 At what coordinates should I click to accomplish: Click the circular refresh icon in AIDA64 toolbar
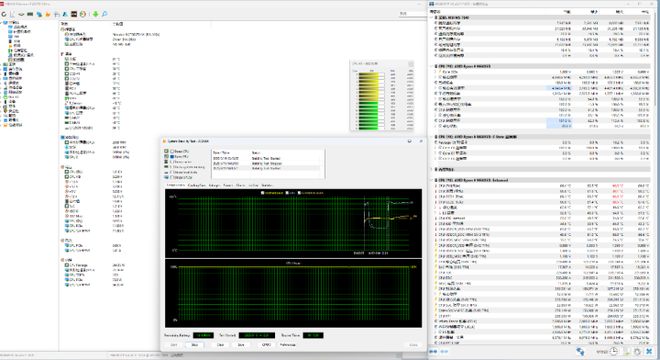click(4, 14)
